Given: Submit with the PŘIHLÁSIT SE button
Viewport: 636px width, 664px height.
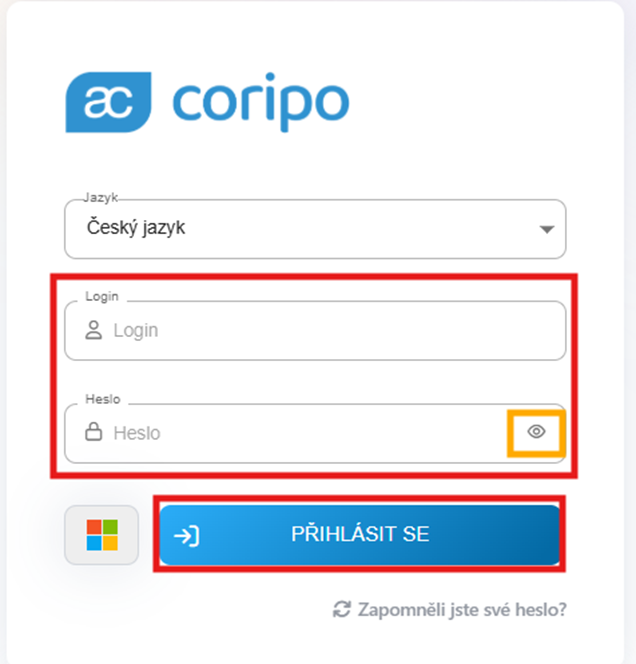Looking at the screenshot, I should coord(360,535).
